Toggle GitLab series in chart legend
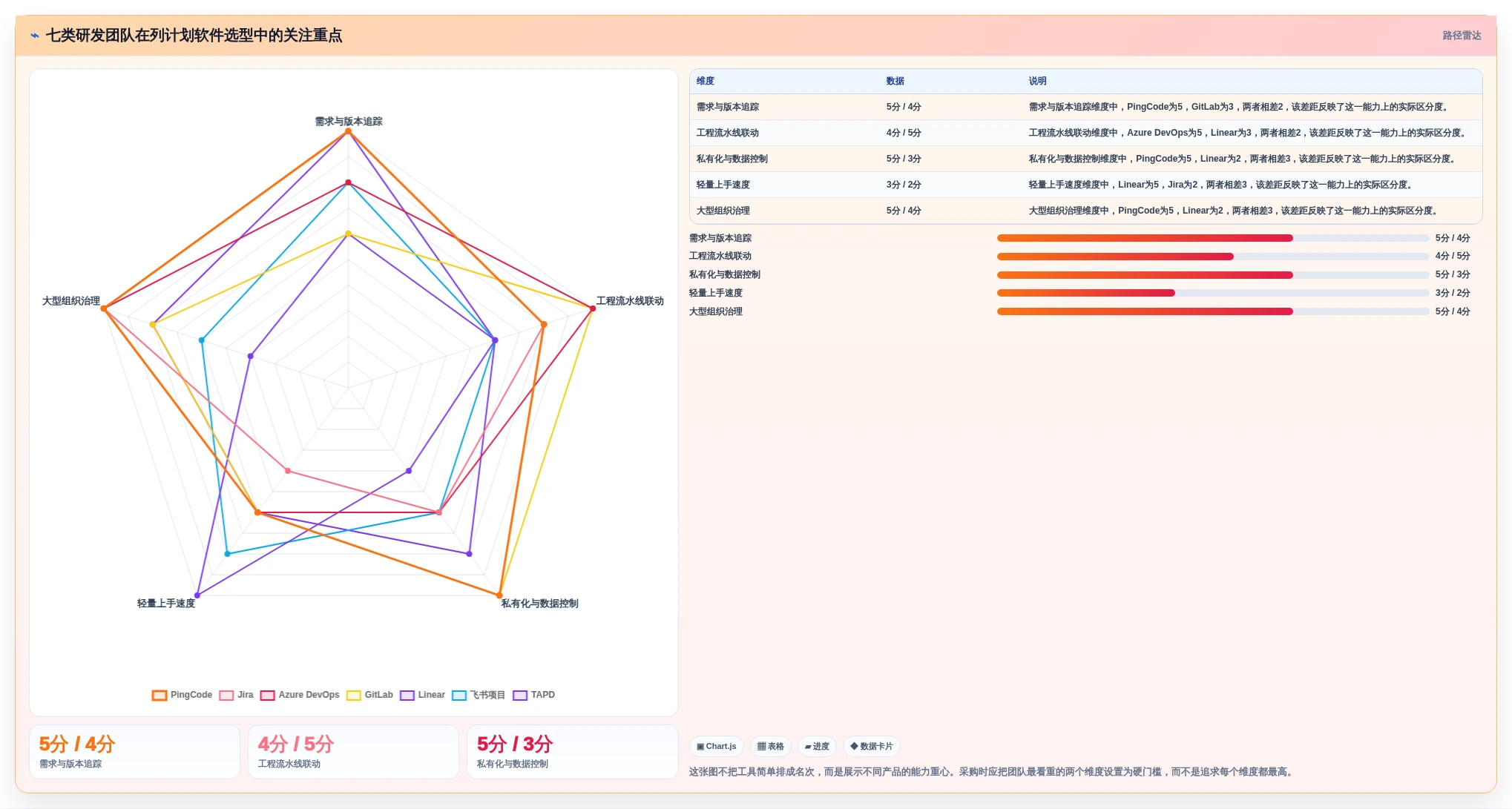Viewport: 1512px width, 809px height. (369, 695)
